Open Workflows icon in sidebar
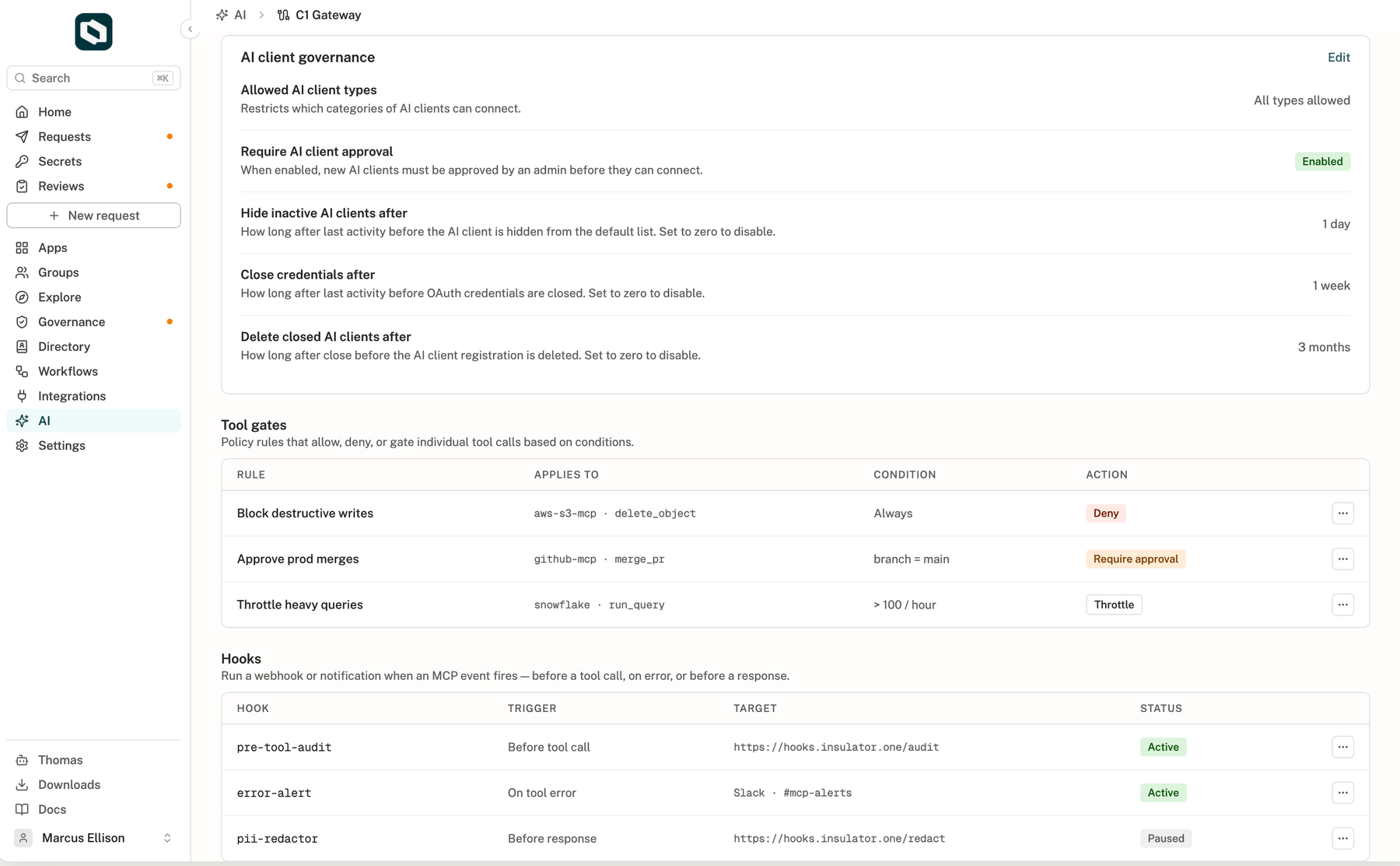This screenshot has width=1400, height=866. coord(22,372)
